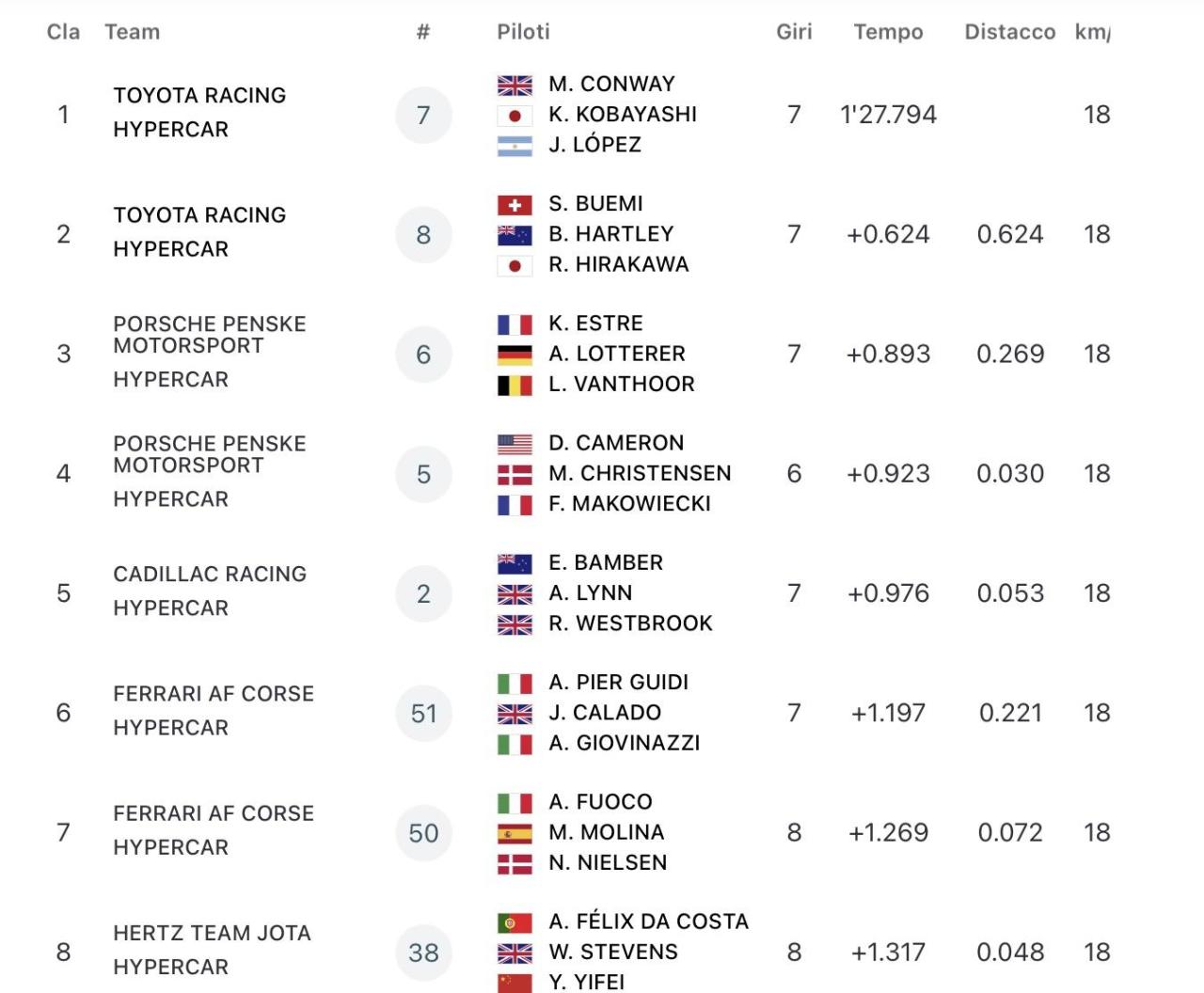1204x993 pixels.
Task: Click the Danish flag next to M. Christensen
Action: 515,475
